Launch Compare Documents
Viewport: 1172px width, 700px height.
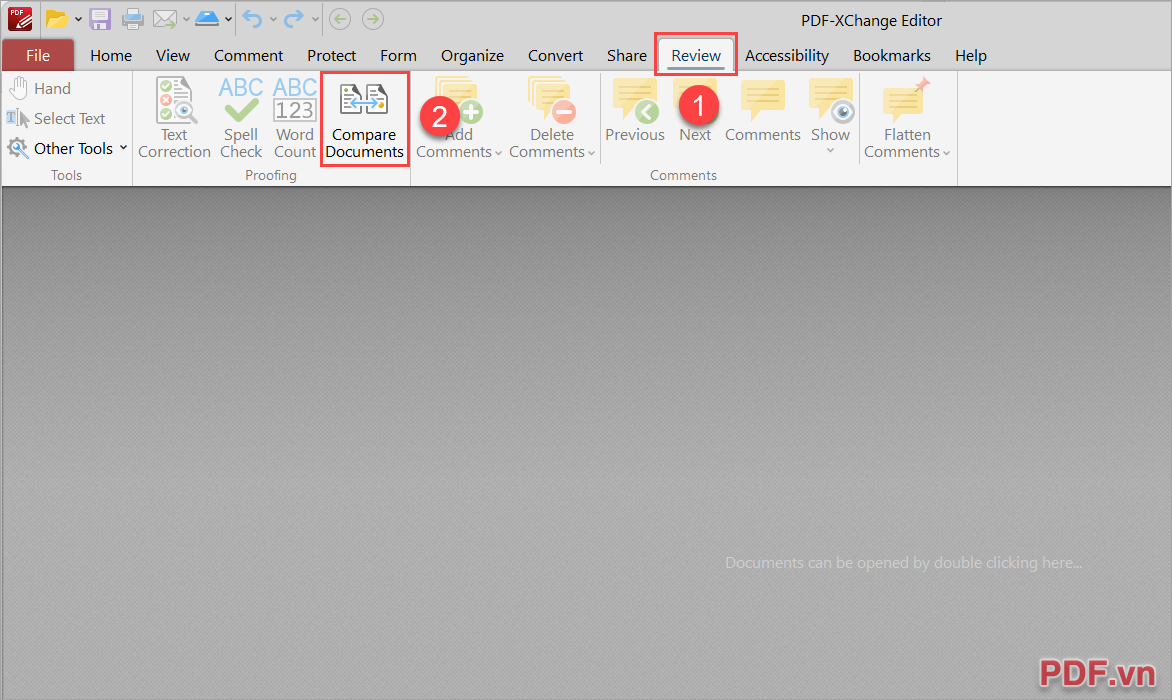pos(364,120)
